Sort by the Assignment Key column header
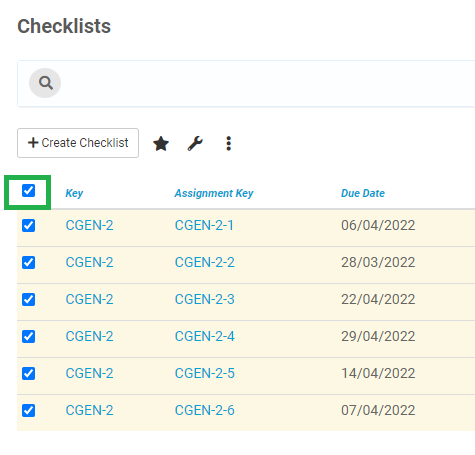 coord(214,193)
